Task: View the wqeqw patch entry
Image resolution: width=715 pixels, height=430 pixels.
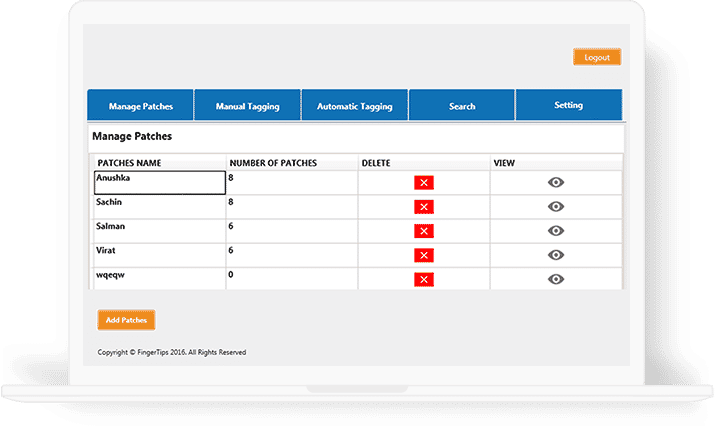Action: pyautogui.click(x=556, y=279)
